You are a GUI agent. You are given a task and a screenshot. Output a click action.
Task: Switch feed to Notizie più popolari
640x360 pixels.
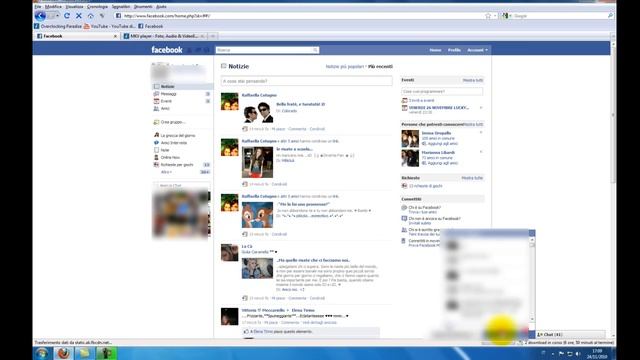tap(344, 67)
